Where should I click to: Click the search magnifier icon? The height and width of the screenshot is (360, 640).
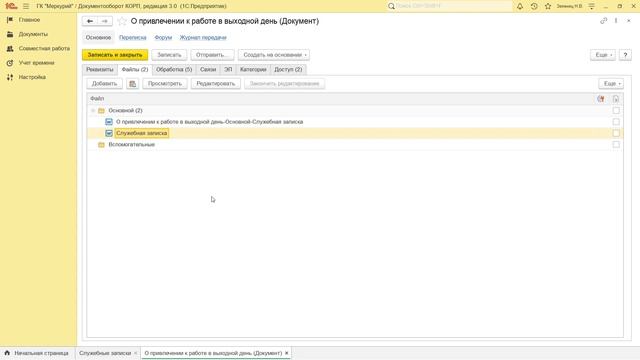tap(391, 6)
